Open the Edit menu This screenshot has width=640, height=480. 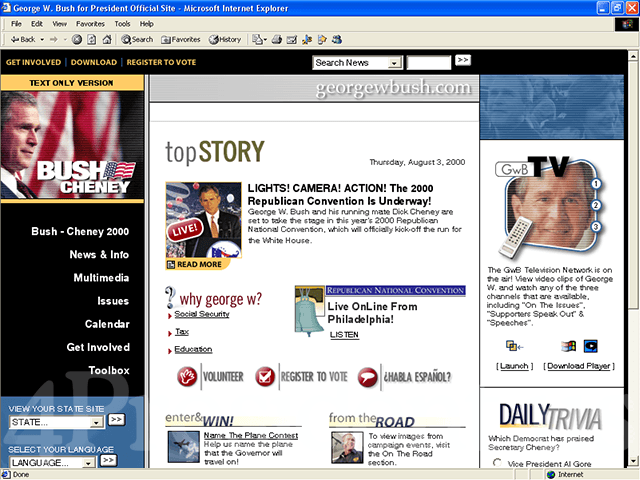(x=37, y=24)
